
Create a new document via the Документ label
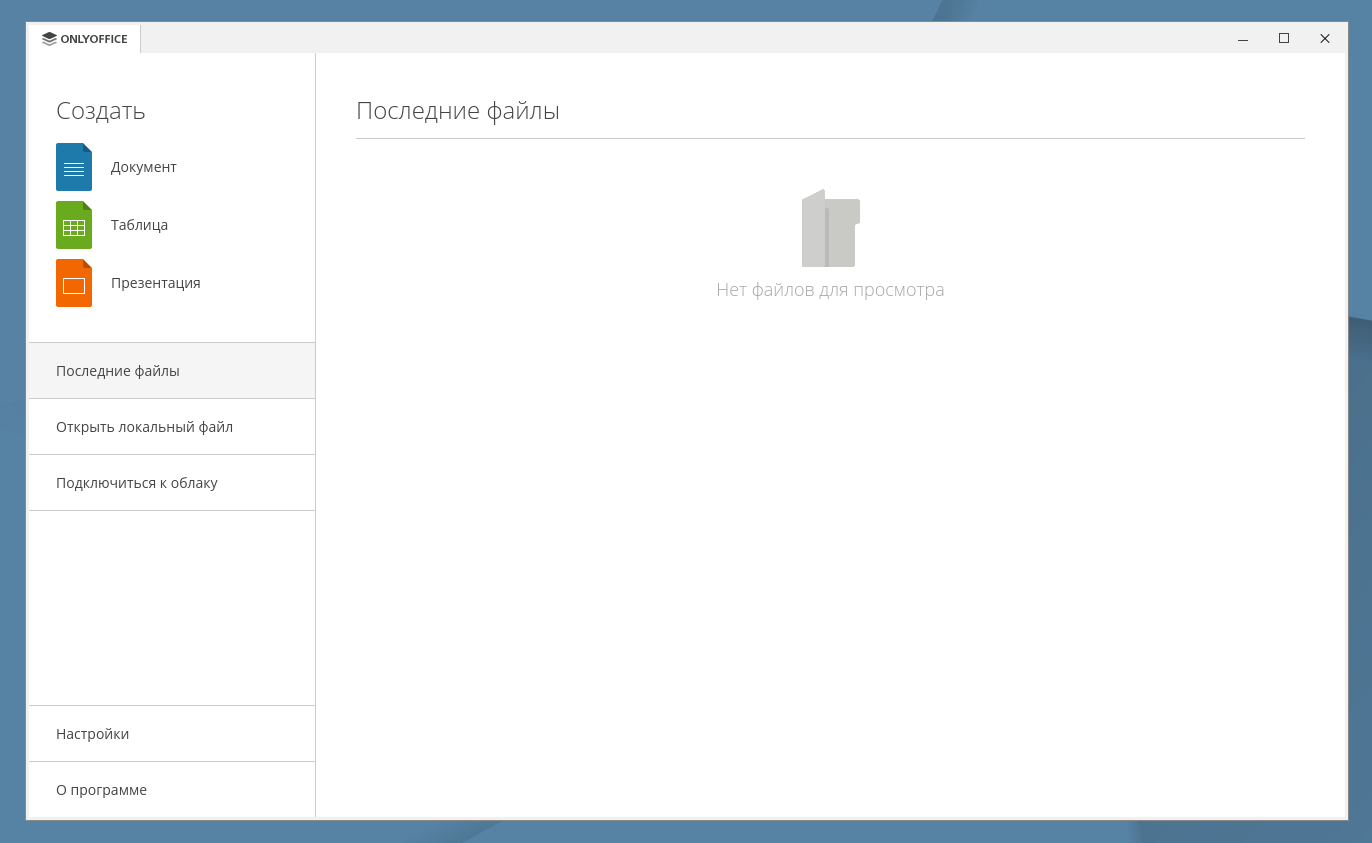[144, 167]
